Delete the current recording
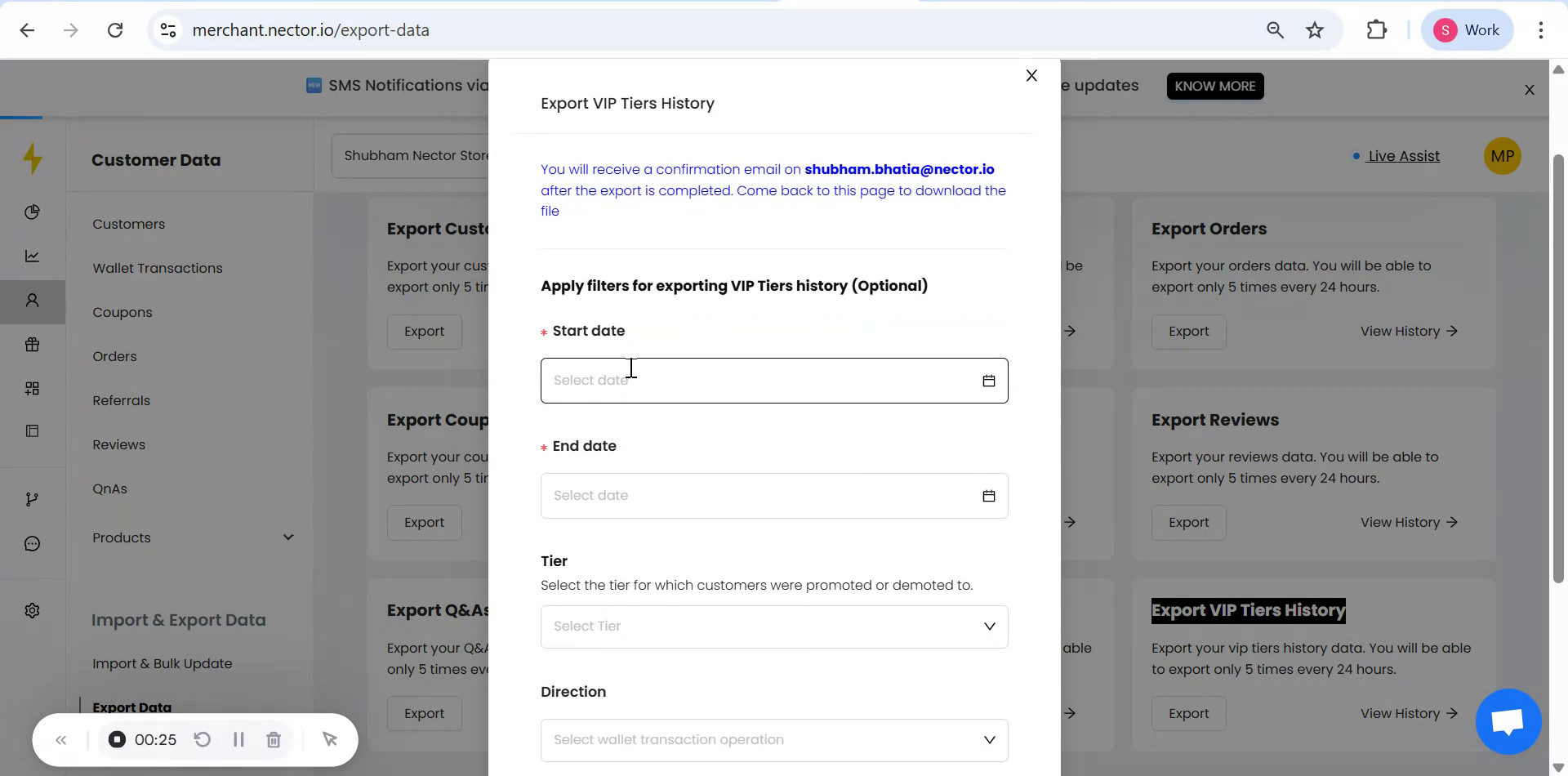Screen dimensions: 1568x776 274,739
